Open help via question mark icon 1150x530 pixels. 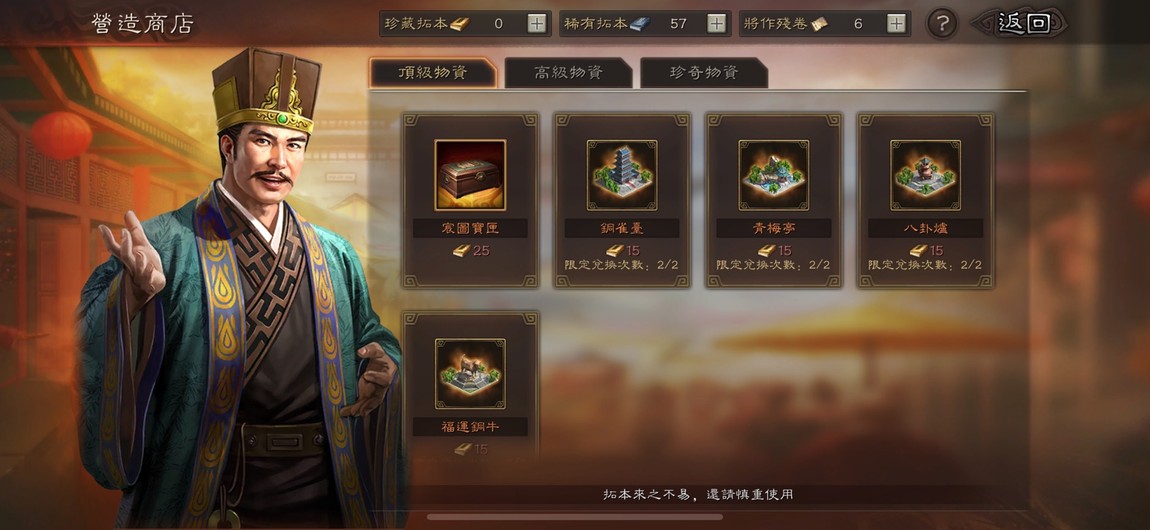coord(942,24)
